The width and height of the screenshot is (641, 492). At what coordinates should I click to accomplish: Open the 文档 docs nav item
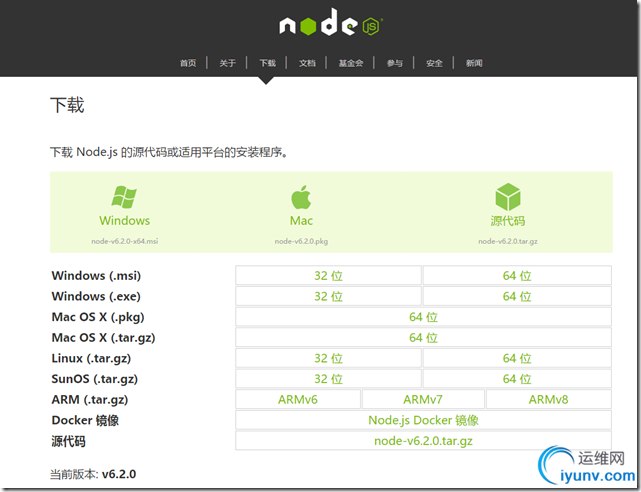[x=307, y=63]
